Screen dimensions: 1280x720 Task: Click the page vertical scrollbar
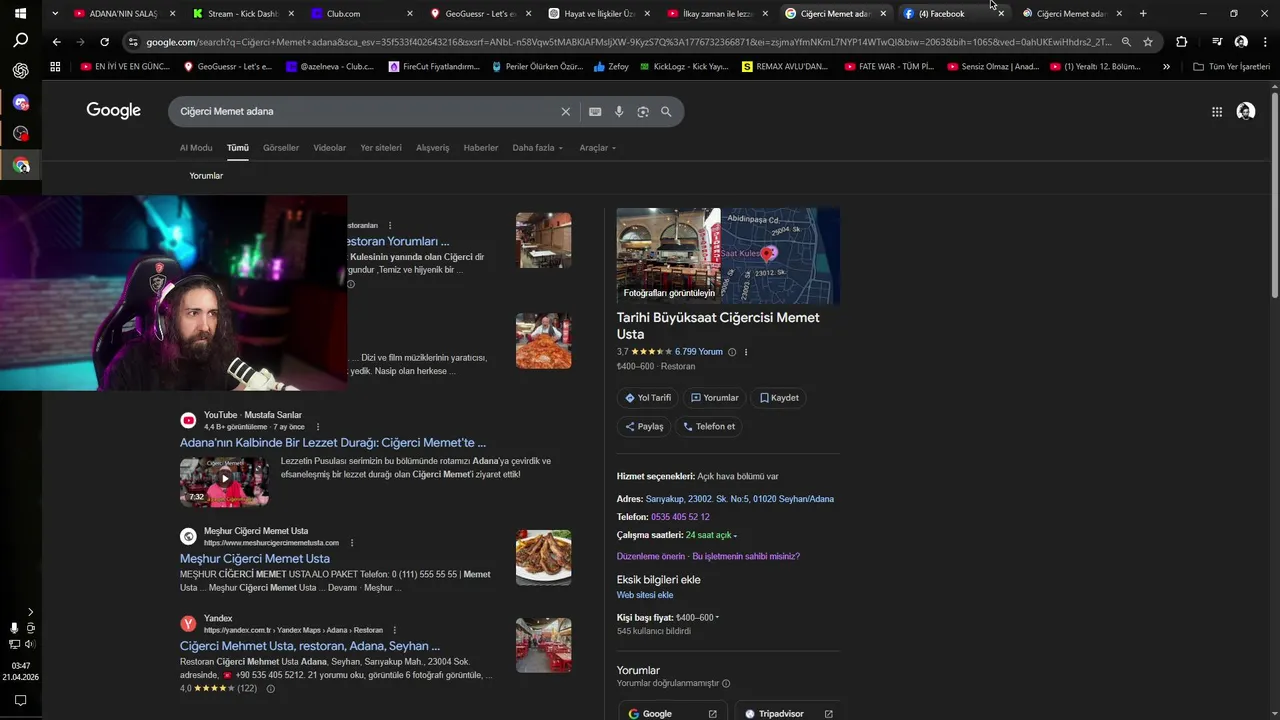coord(1274,195)
